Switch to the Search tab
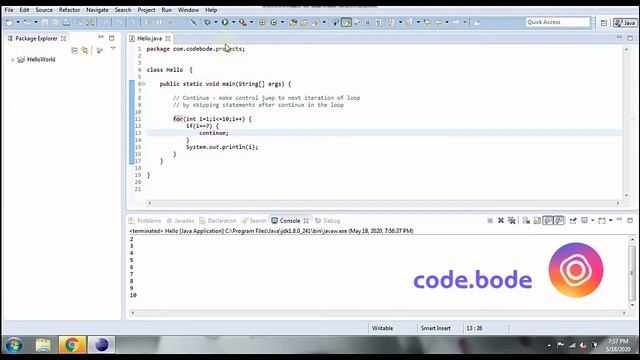The image size is (640, 360). pos(254,220)
